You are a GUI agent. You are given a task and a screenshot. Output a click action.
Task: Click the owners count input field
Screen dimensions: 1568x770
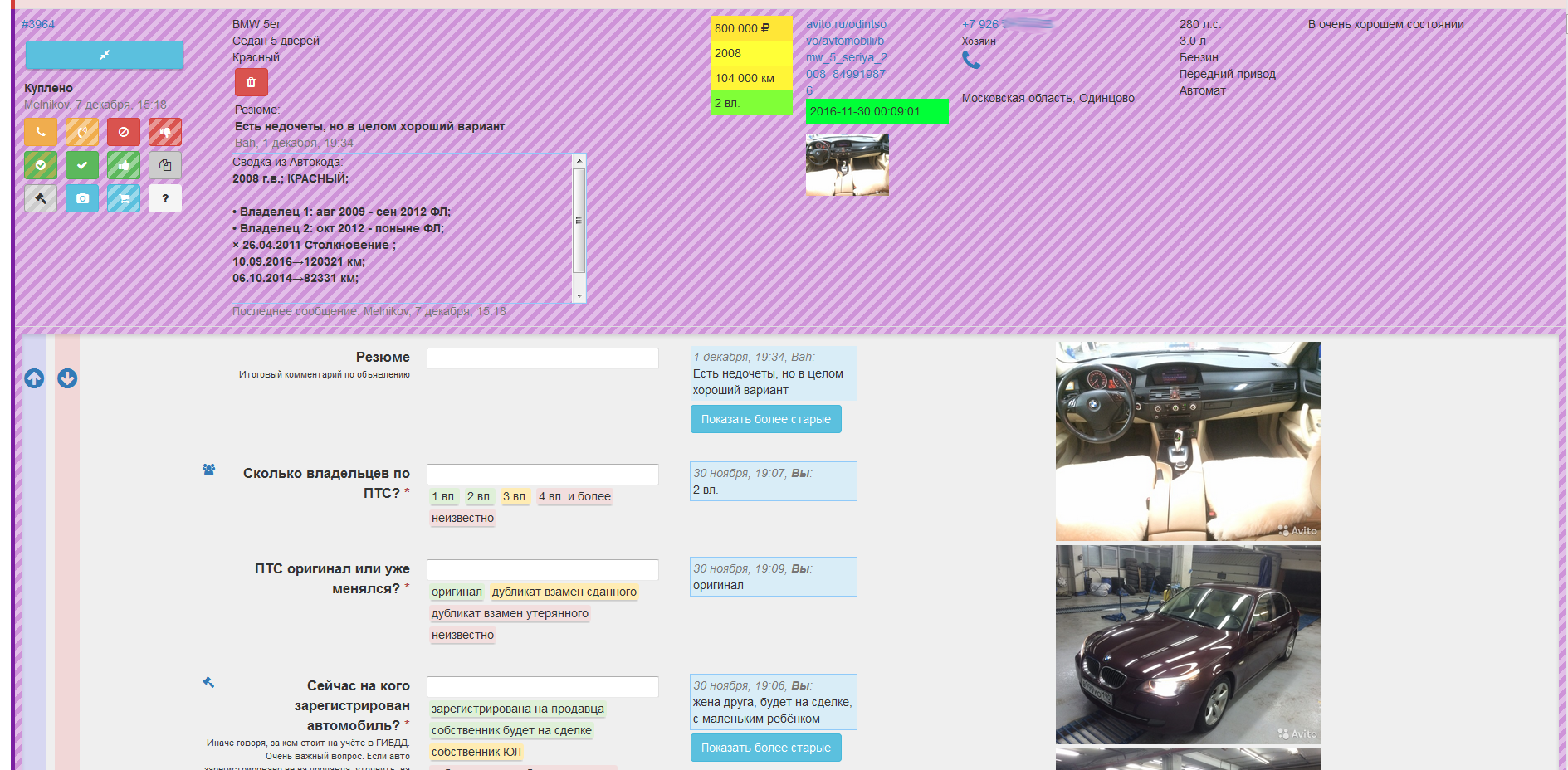coord(543,475)
